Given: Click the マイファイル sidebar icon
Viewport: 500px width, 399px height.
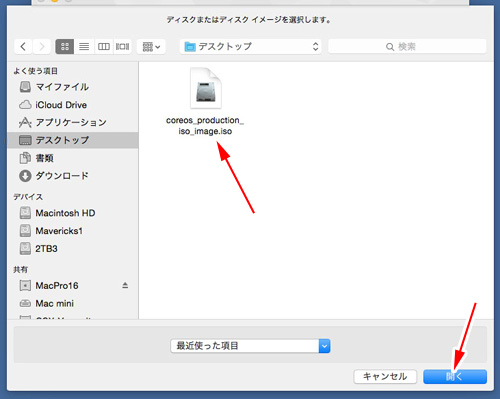Looking at the screenshot, I should click(25, 87).
